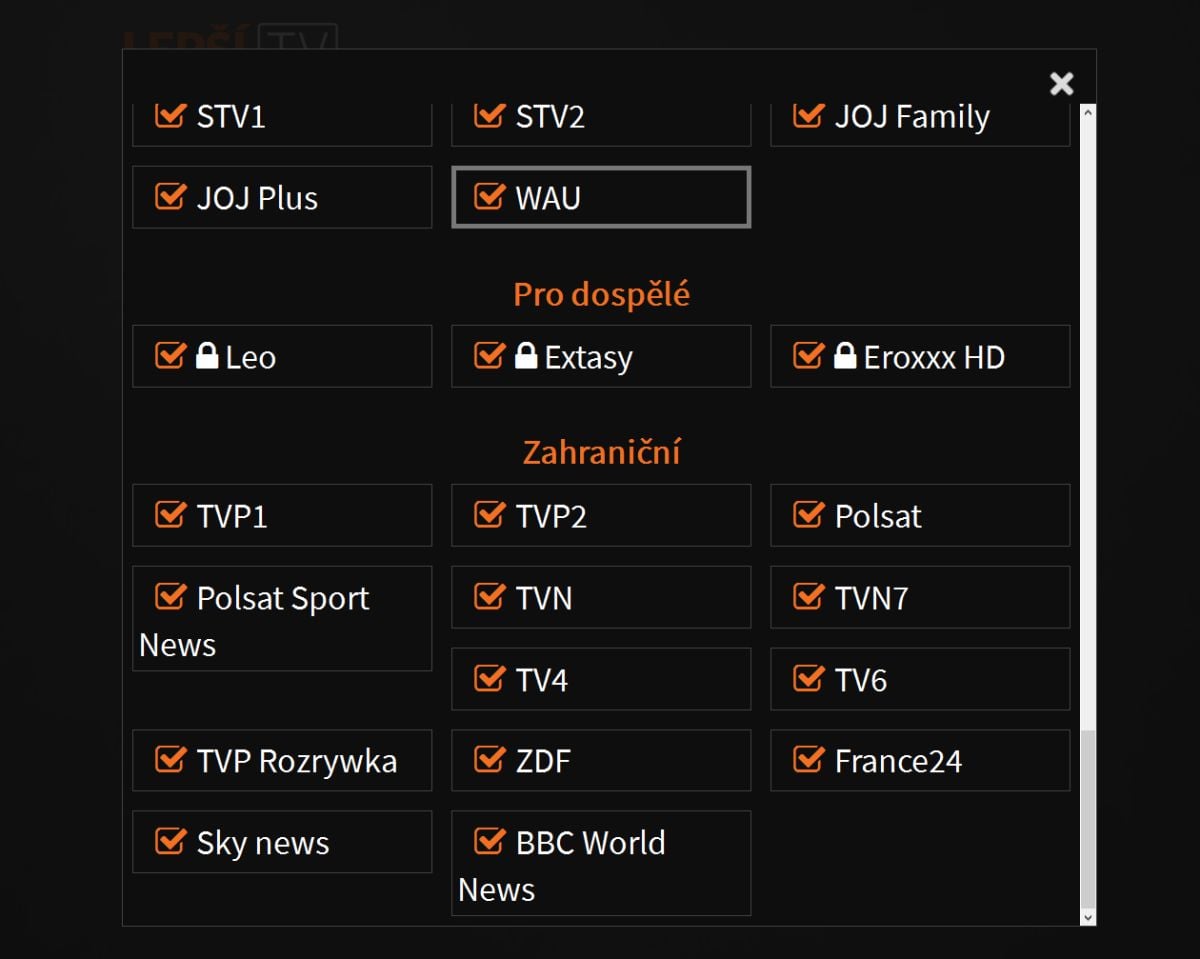
Task: Click the checkmark icon next to ZDF
Action: pos(489,760)
